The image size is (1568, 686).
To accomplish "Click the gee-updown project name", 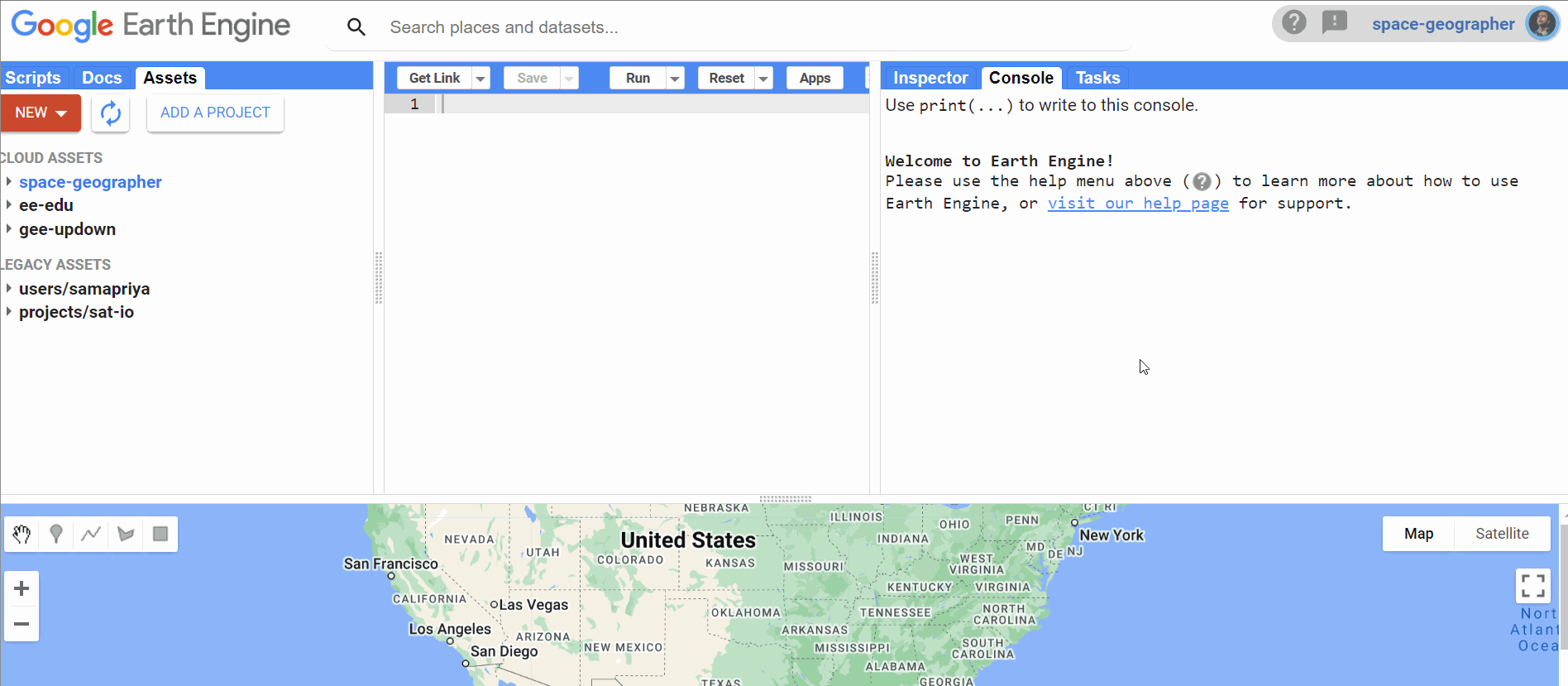I will [x=67, y=229].
